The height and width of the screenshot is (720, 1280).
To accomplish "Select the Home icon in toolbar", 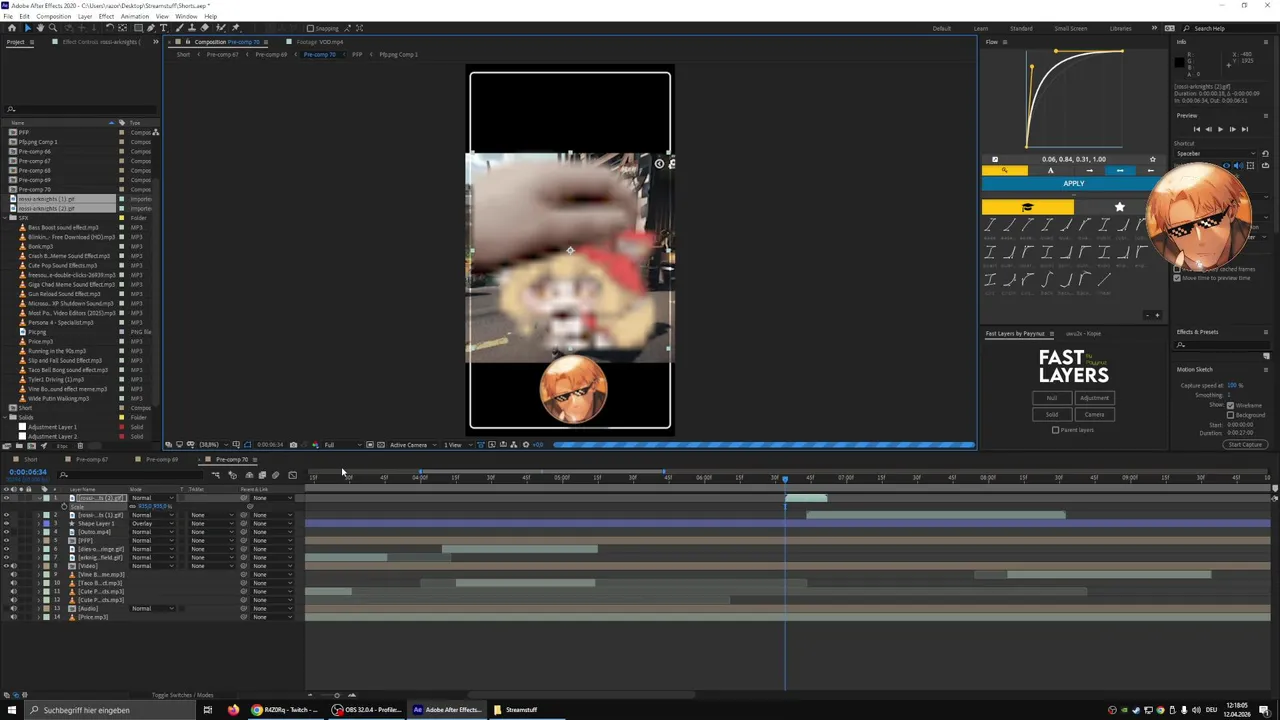I will tap(12, 28).
